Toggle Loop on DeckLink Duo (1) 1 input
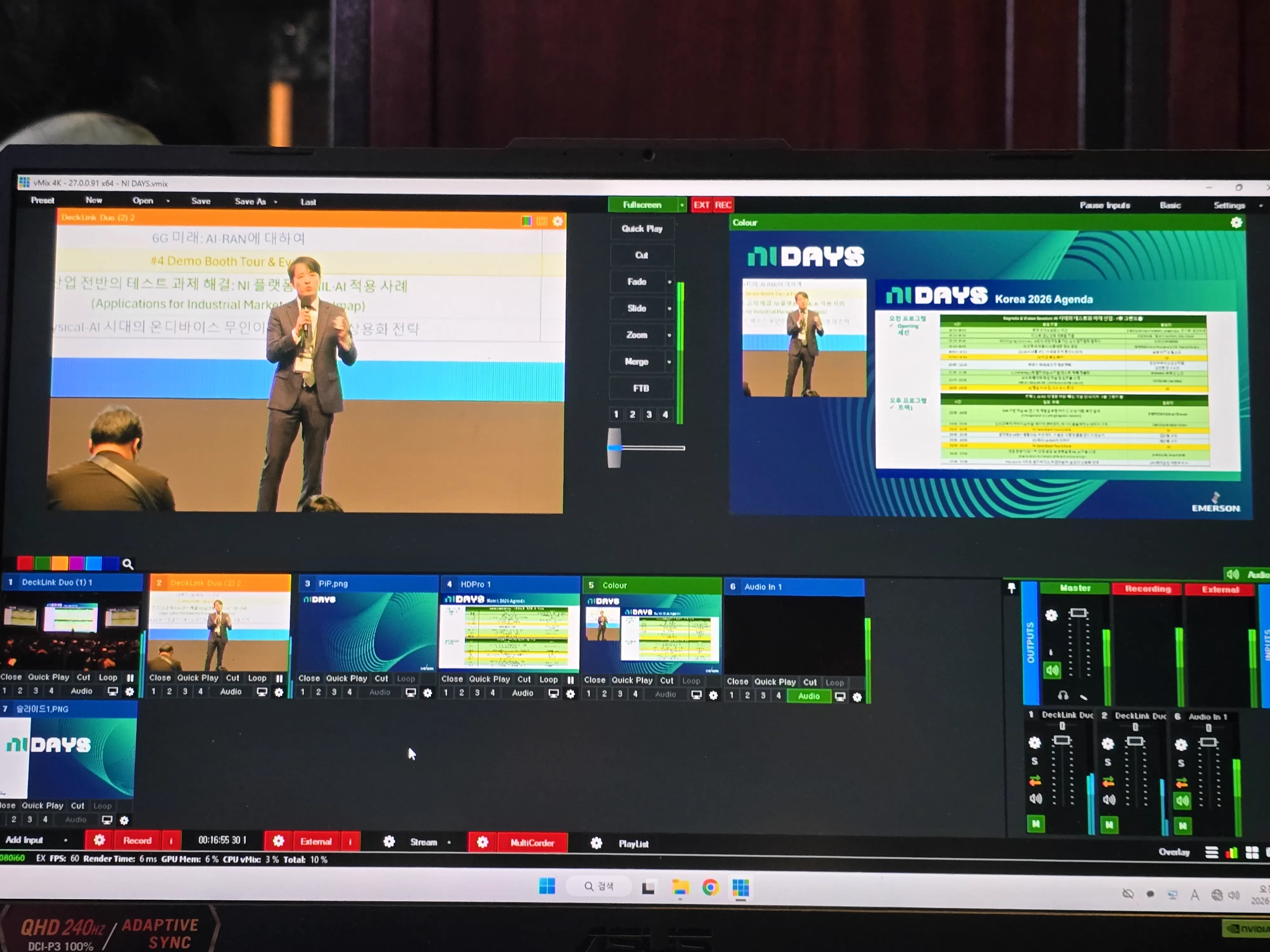This screenshot has width=1270, height=952. 108,677
